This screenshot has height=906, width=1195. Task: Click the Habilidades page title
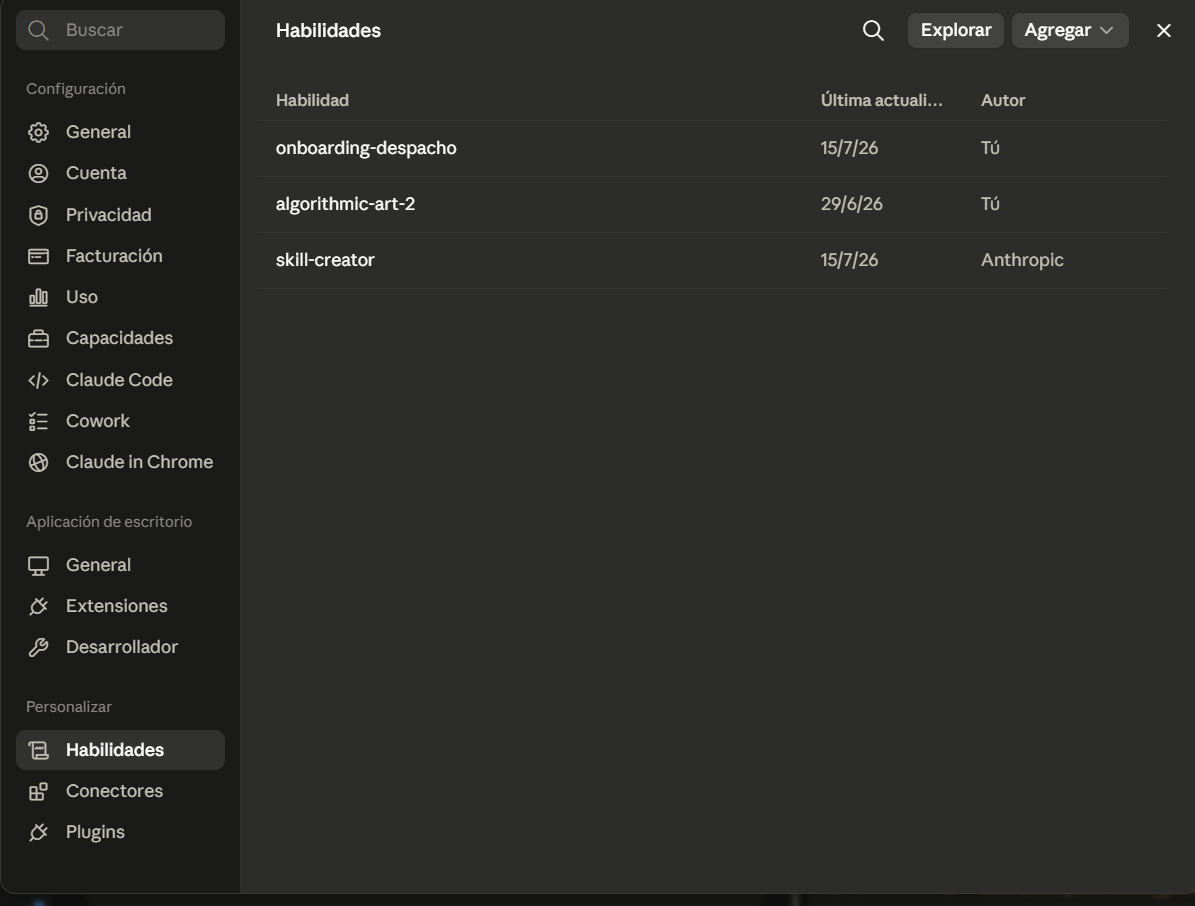click(x=328, y=30)
